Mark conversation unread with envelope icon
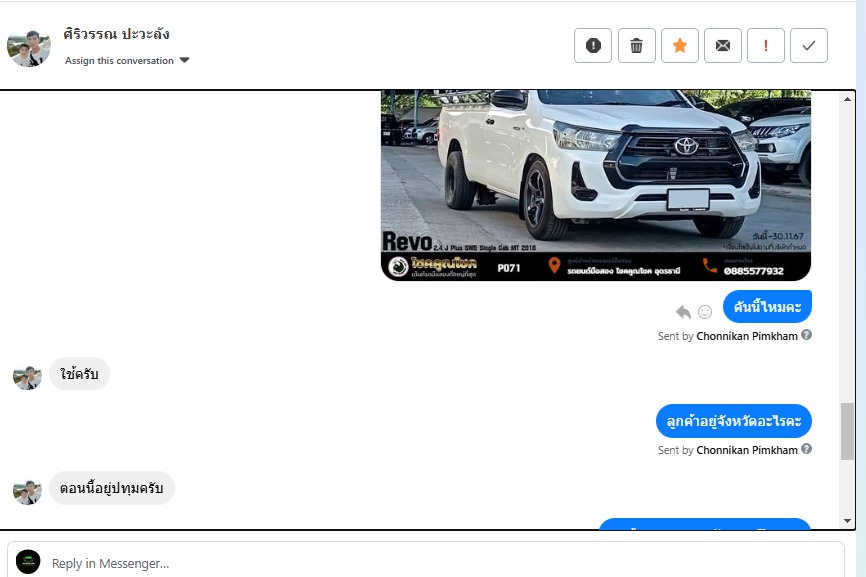 [722, 45]
